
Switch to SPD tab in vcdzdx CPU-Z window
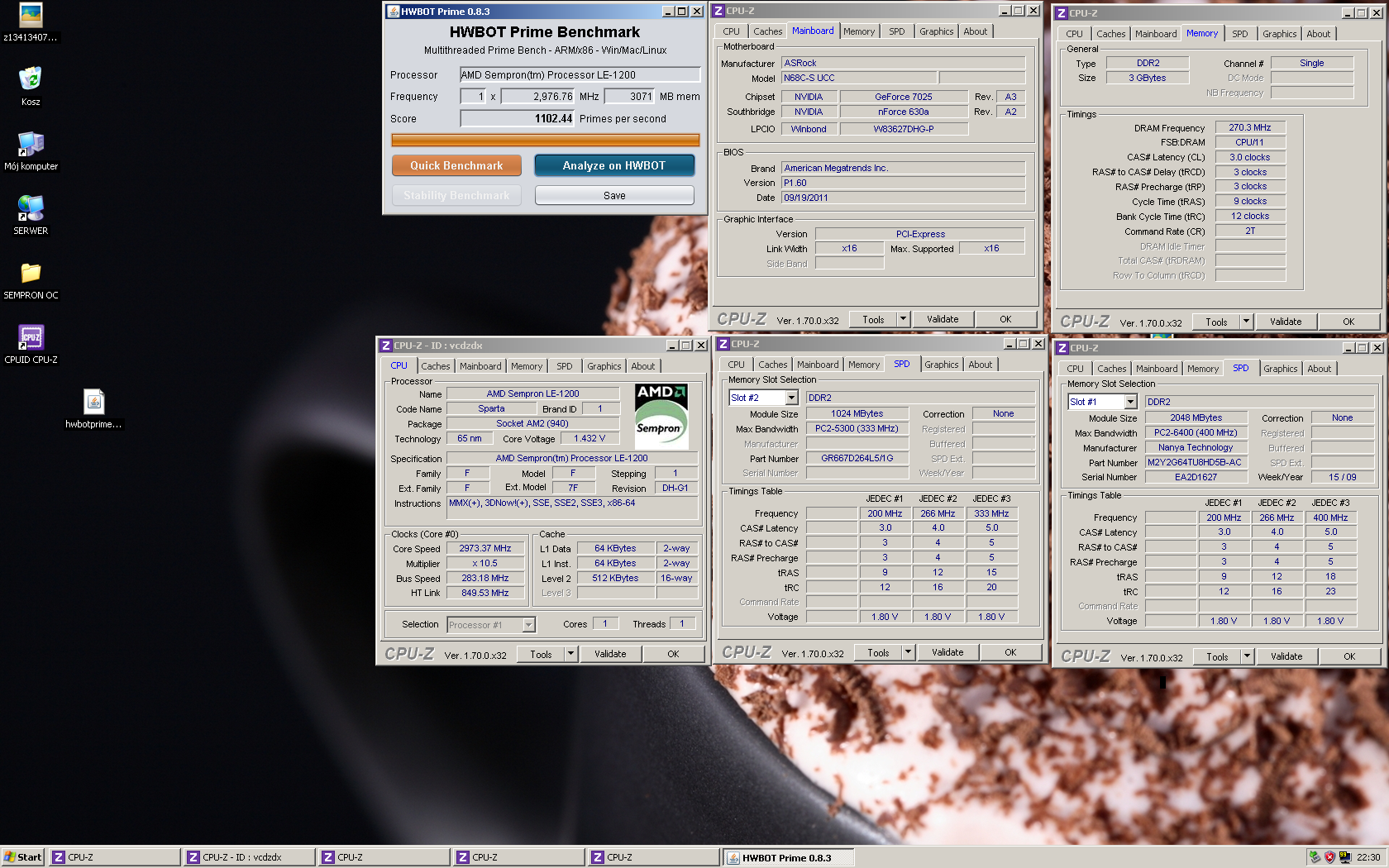tap(565, 366)
